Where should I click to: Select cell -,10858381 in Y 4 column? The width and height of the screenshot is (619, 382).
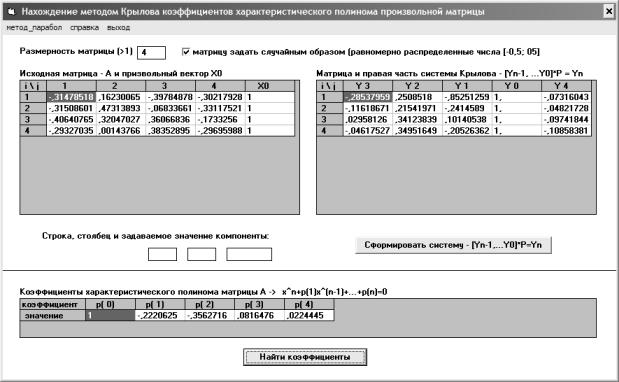coord(566,131)
